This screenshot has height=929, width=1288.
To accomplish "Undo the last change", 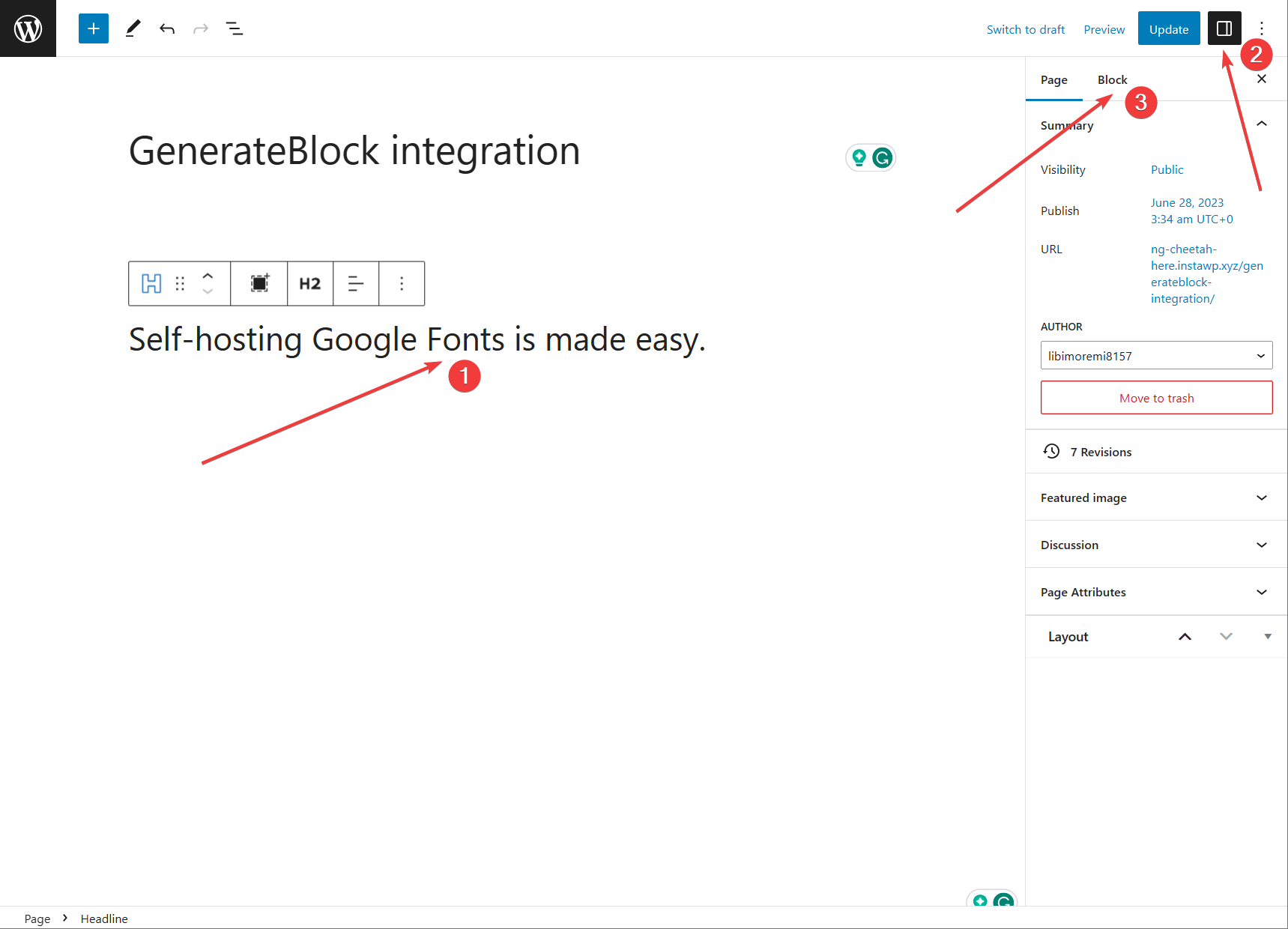I will point(167,28).
